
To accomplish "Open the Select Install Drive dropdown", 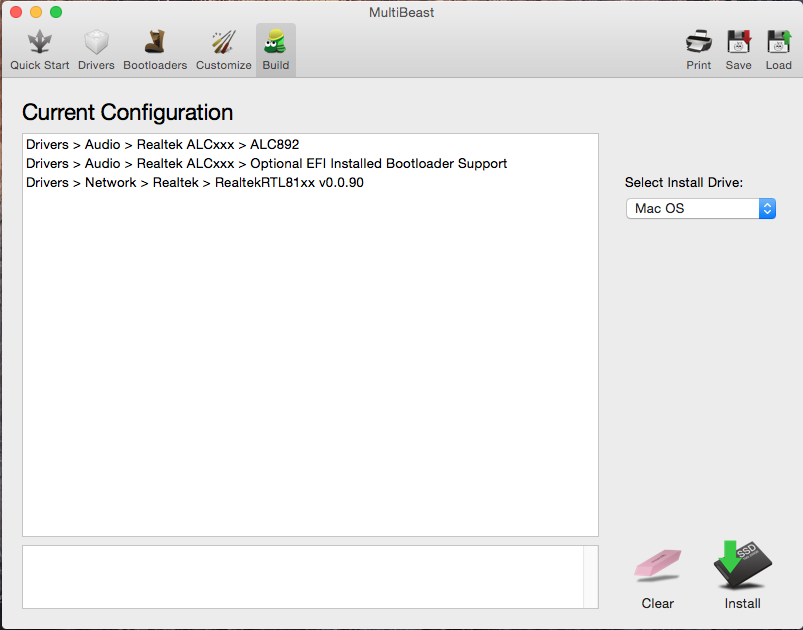I will pyautogui.click(x=701, y=208).
